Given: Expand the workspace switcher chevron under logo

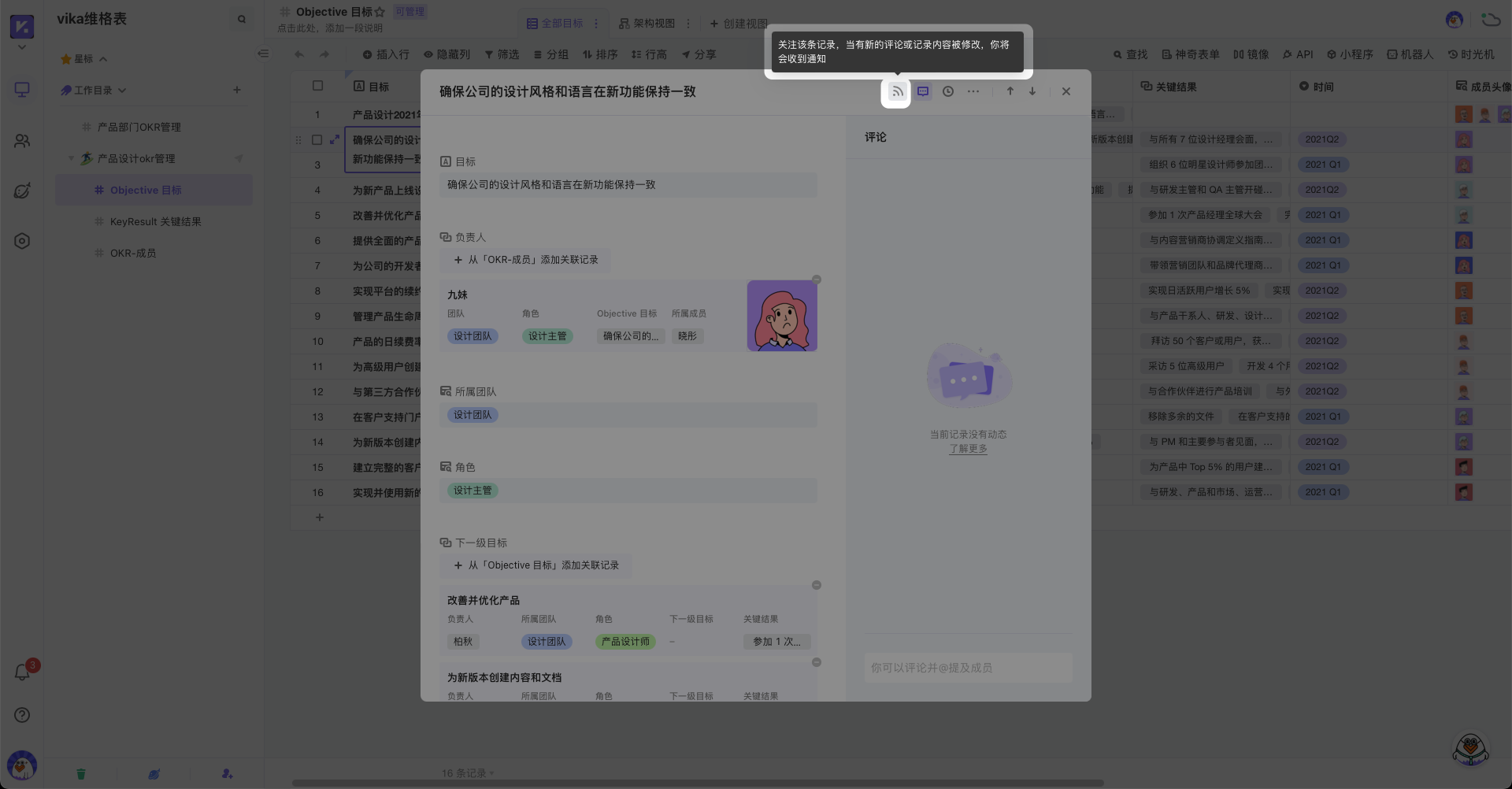Looking at the screenshot, I should (x=22, y=47).
